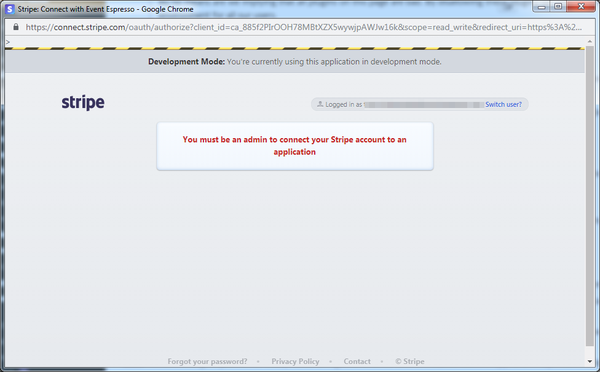
Task: Minimize the Chrome window
Action: 541,7
